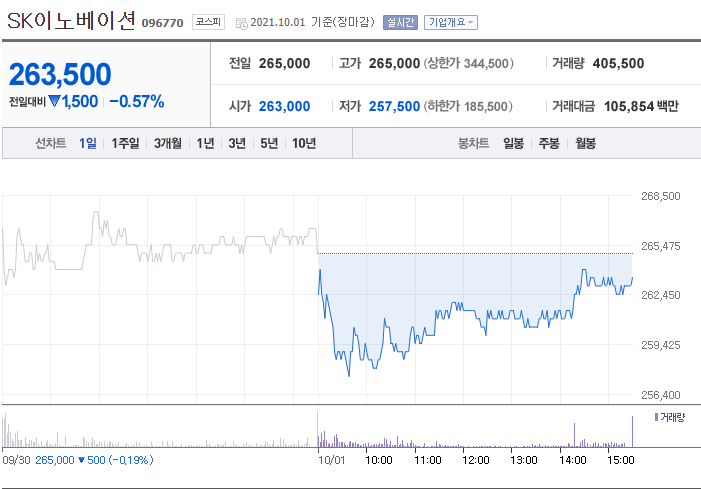This screenshot has width=701, height=489.
Task: Switch to 주봉 candlestick chart
Action: tap(549, 143)
